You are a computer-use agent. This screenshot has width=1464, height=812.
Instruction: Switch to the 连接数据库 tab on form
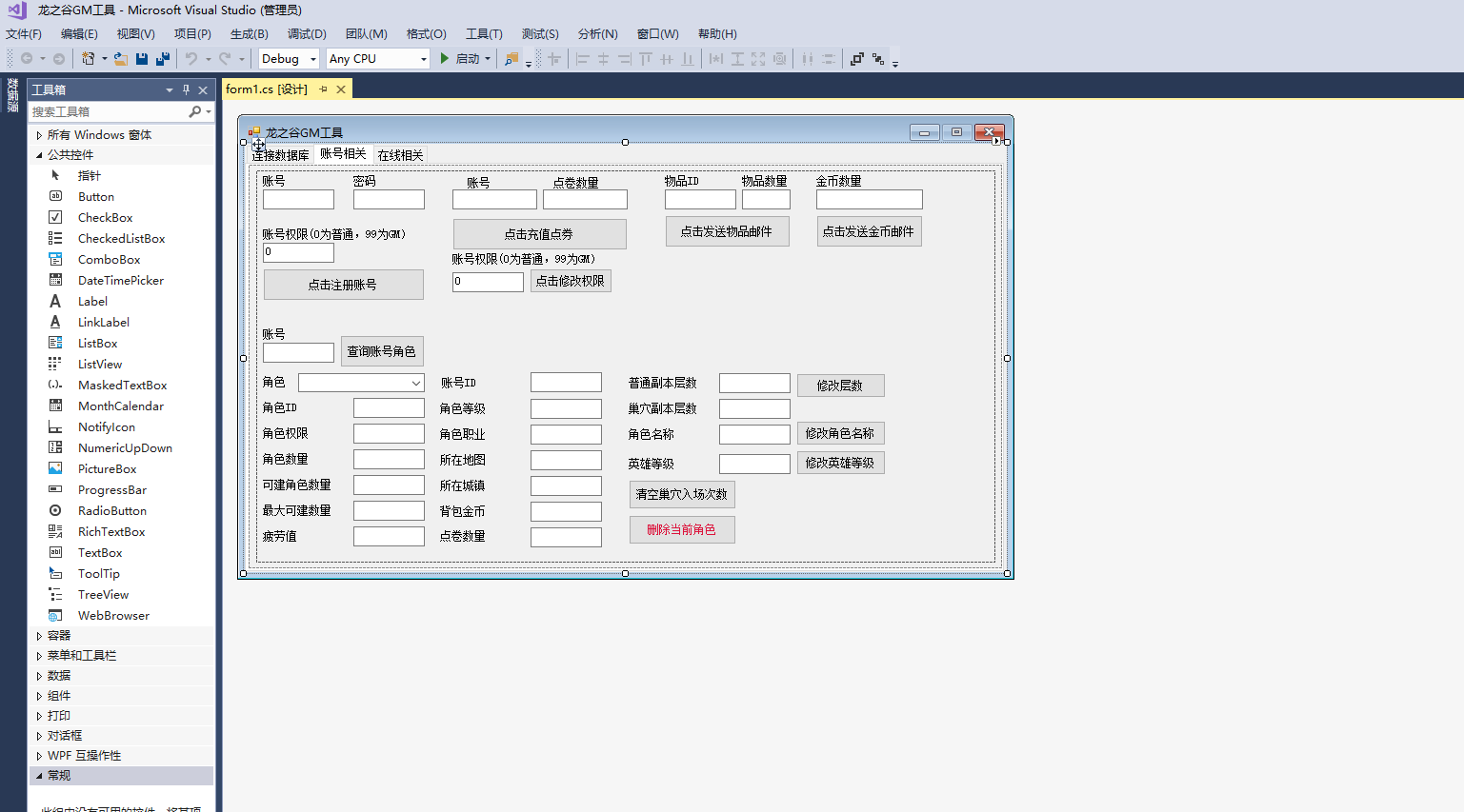tap(280, 155)
